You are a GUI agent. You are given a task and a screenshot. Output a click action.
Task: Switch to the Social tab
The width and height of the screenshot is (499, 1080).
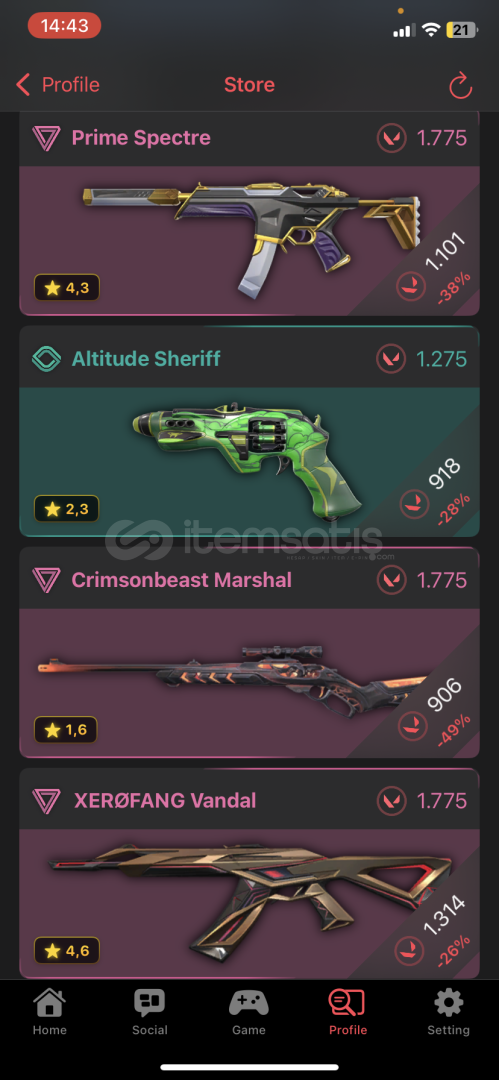[x=150, y=1003]
